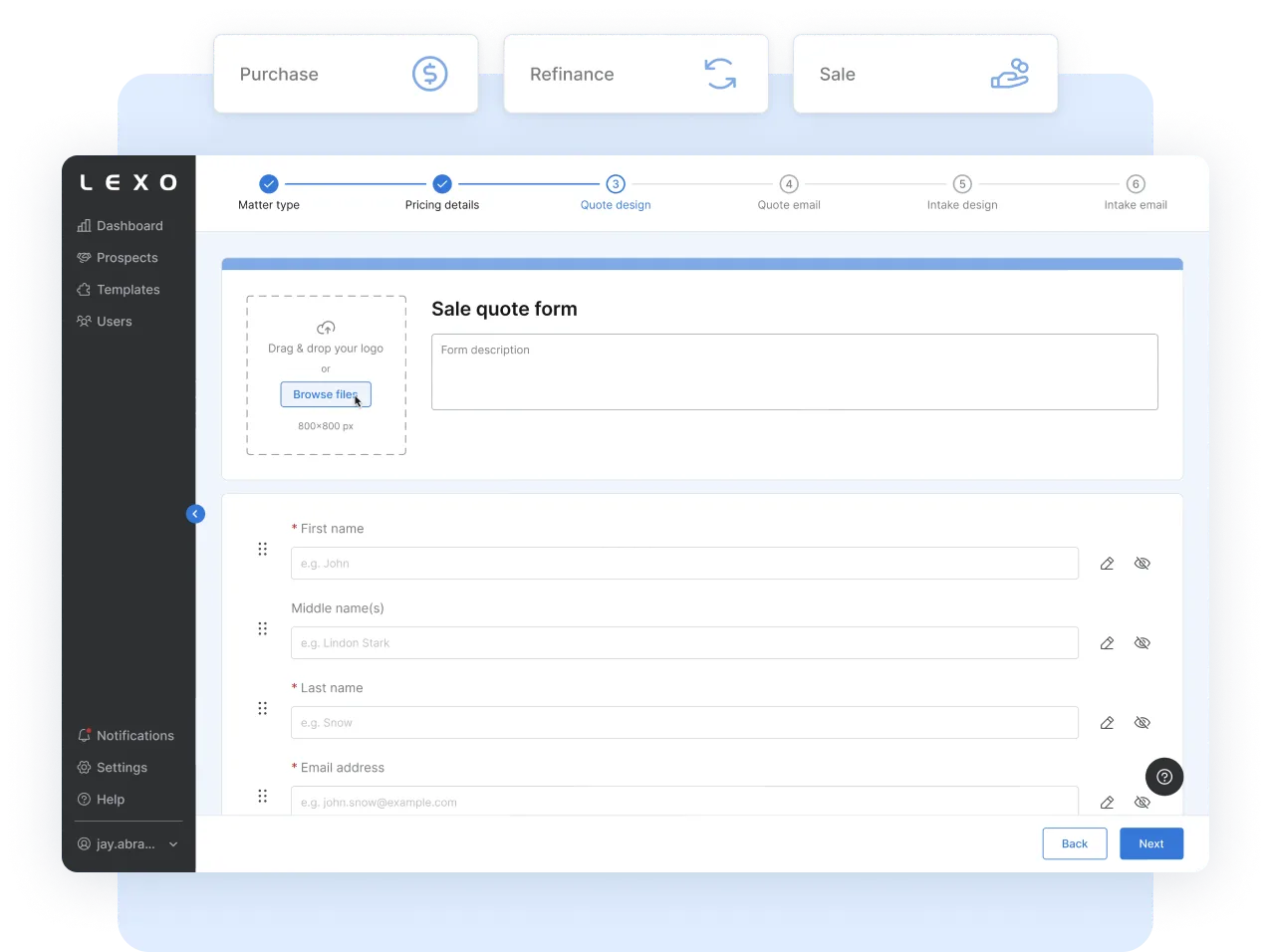The height and width of the screenshot is (952, 1270).
Task: Expand the jay.abra user account menu
Action: click(127, 843)
